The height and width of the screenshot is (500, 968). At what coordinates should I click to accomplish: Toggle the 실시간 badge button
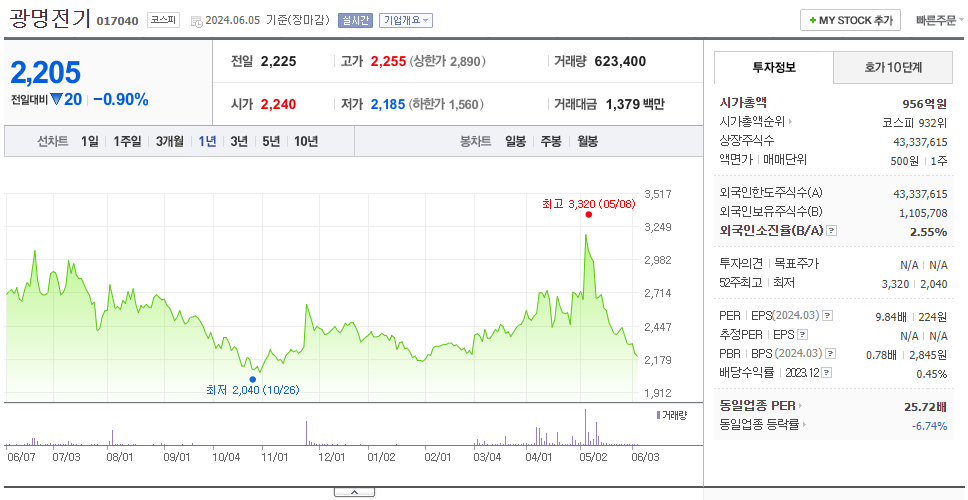coord(355,20)
